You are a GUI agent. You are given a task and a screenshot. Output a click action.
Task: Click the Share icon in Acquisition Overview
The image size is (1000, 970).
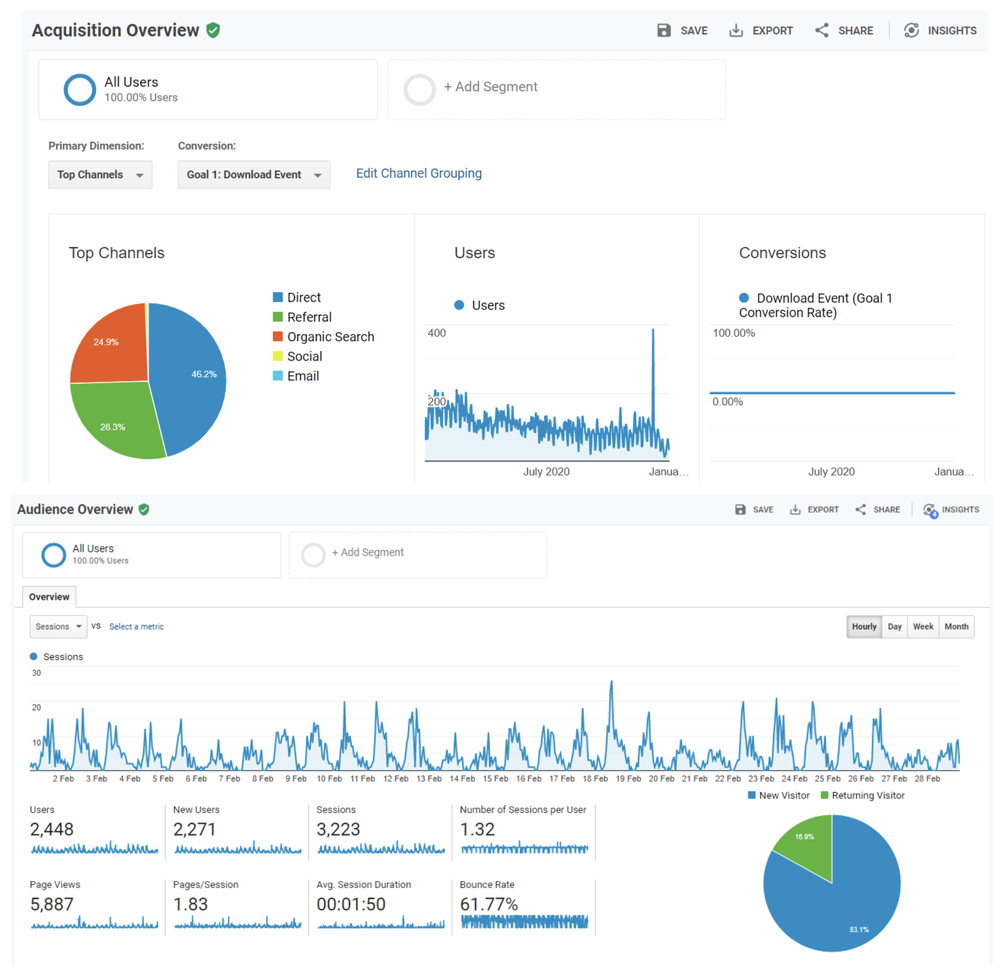pyautogui.click(x=821, y=30)
